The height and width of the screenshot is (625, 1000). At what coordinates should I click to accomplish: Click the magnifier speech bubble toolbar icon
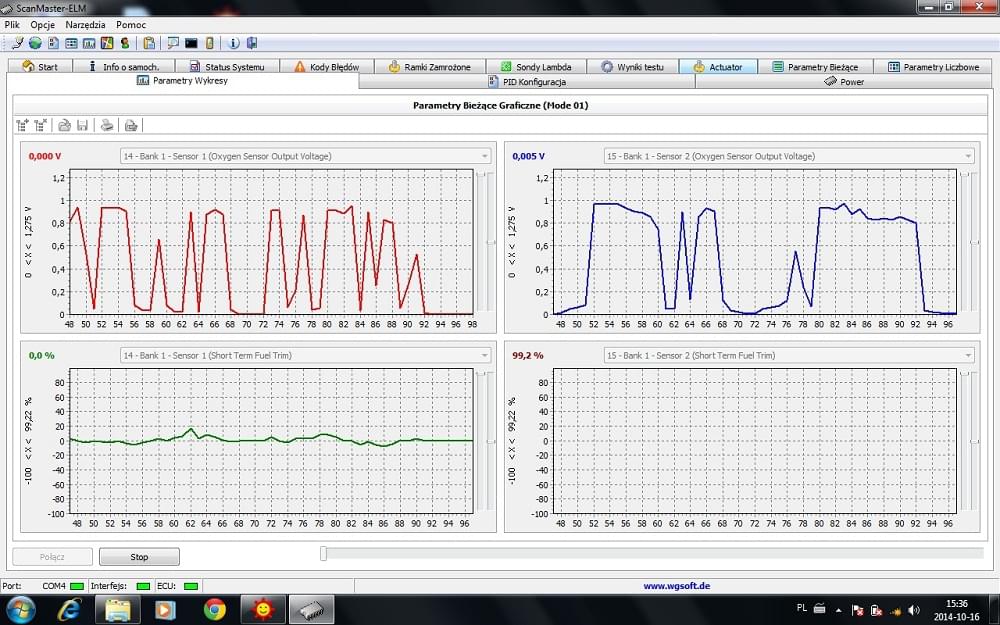tap(173, 43)
